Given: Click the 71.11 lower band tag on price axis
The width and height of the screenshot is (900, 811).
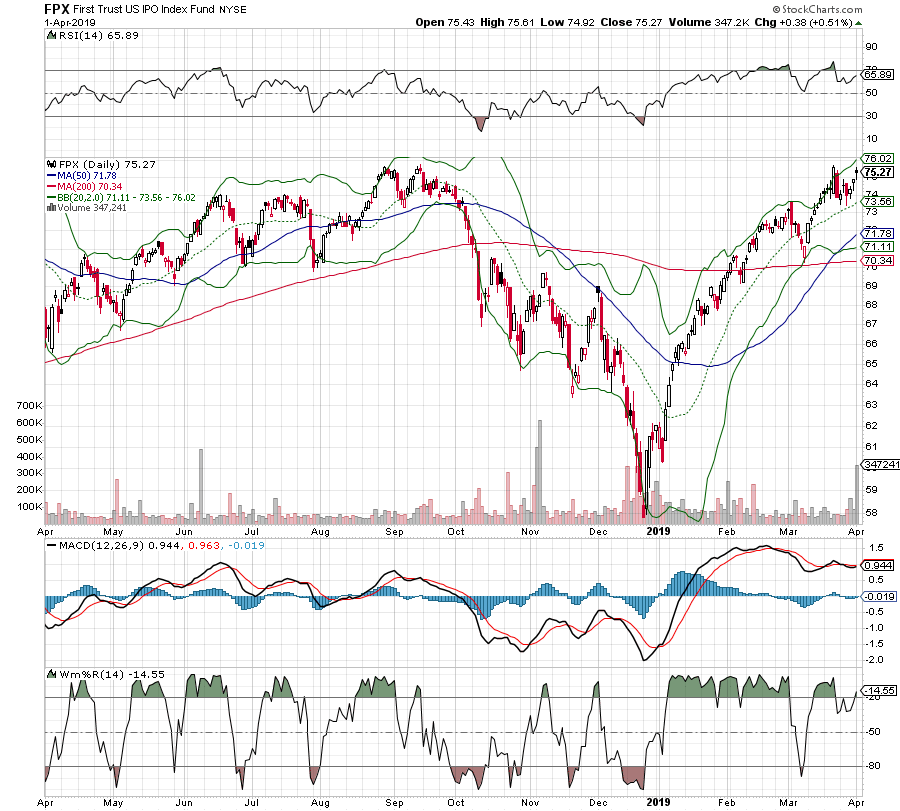Looking at the screenshot, I should [x=878, y=246].
